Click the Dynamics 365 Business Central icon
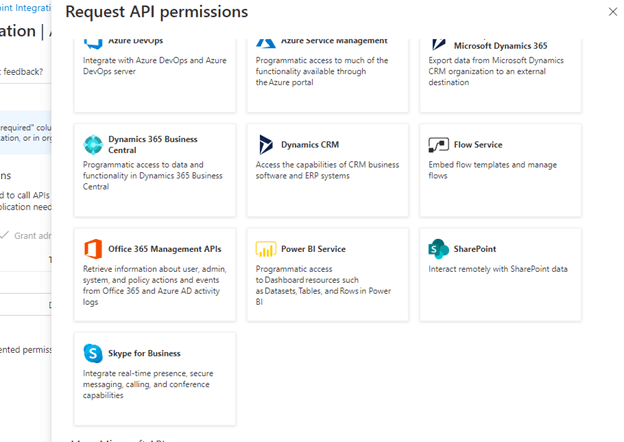Viewport: 624px width, 442px height. point(93,144)
